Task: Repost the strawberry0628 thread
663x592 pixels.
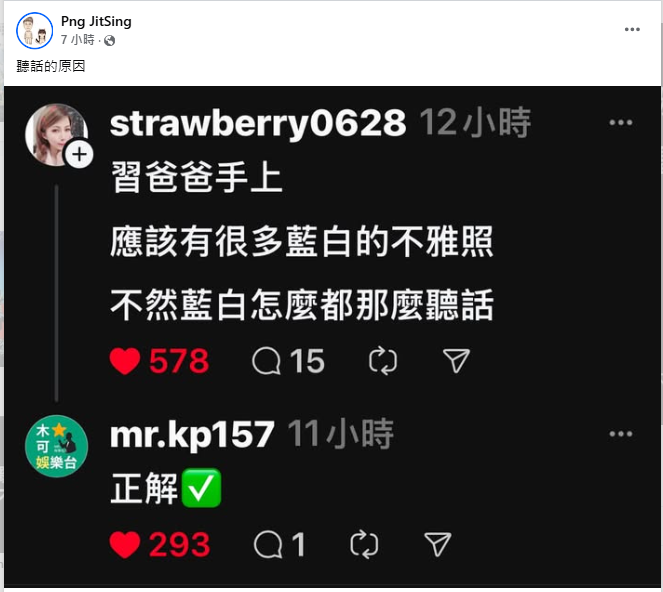Action: click(383, 362)
